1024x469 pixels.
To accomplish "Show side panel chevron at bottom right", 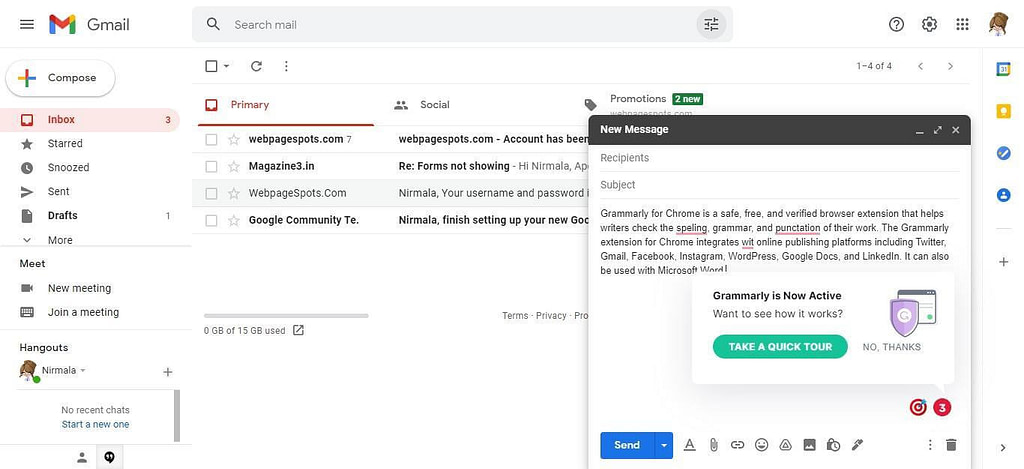I will point(1003,447).
